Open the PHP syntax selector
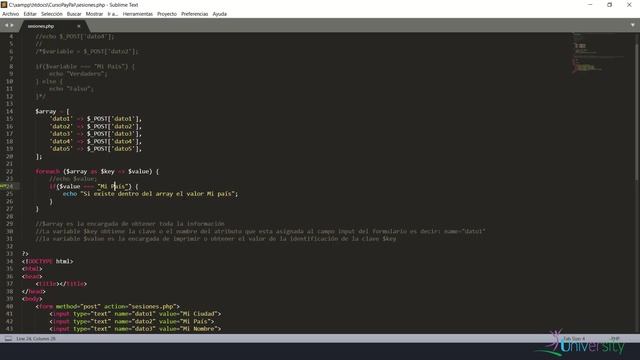This screenshot has width=640, height=360. pos(615,338)
